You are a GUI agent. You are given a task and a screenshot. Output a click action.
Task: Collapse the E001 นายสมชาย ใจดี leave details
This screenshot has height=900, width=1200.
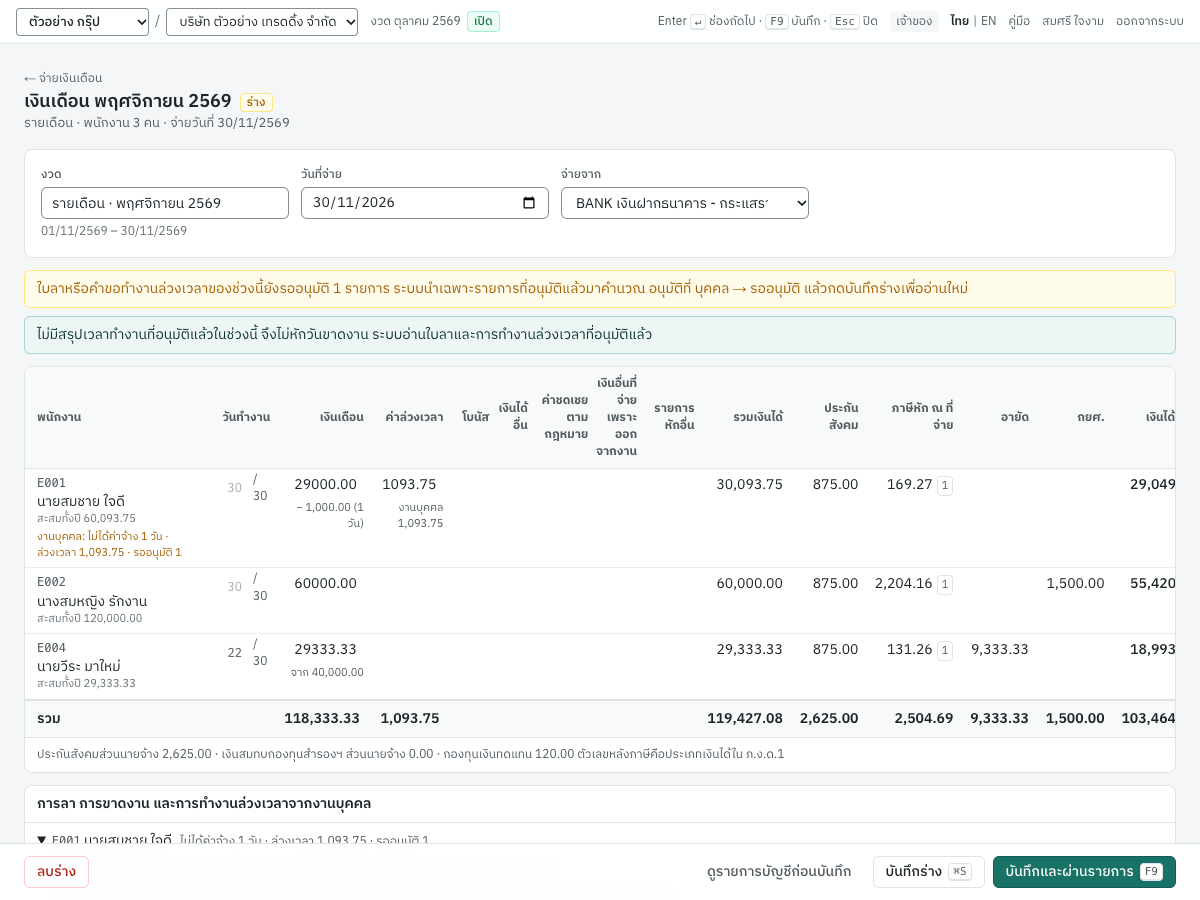click(x=41, y=839)
